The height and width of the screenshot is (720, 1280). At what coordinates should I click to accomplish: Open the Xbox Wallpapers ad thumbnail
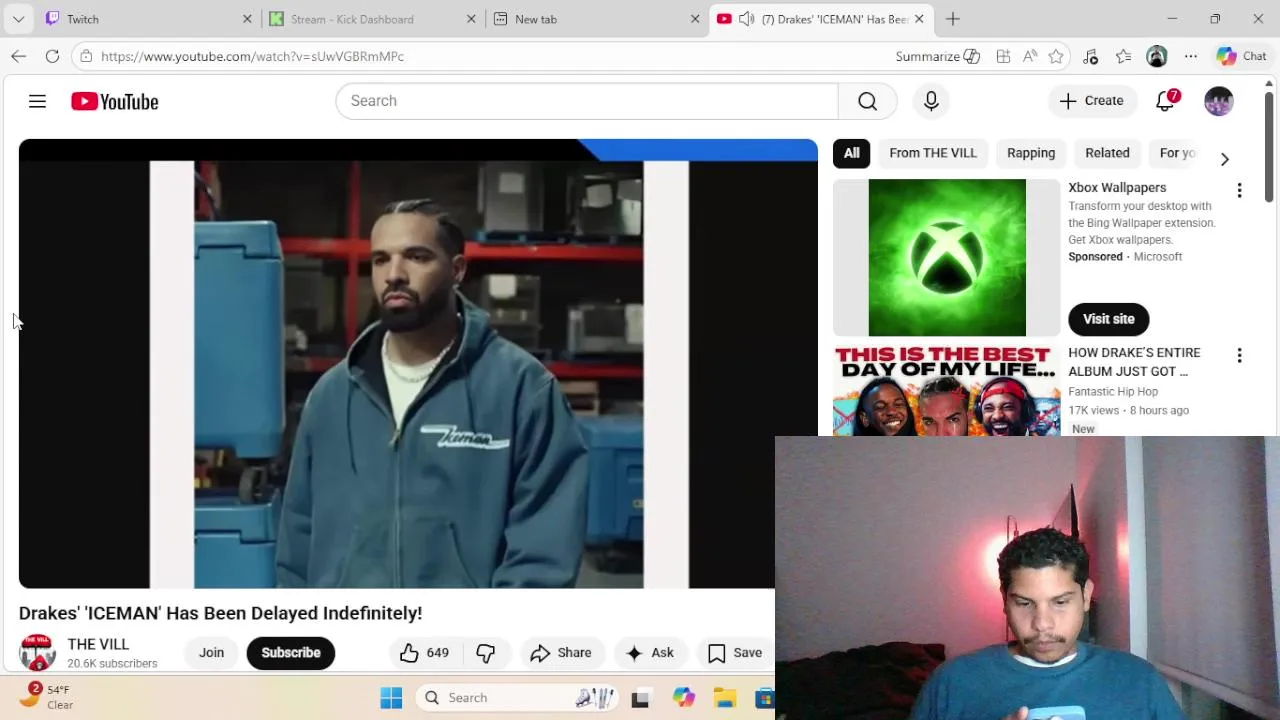(x=947, y=258)
